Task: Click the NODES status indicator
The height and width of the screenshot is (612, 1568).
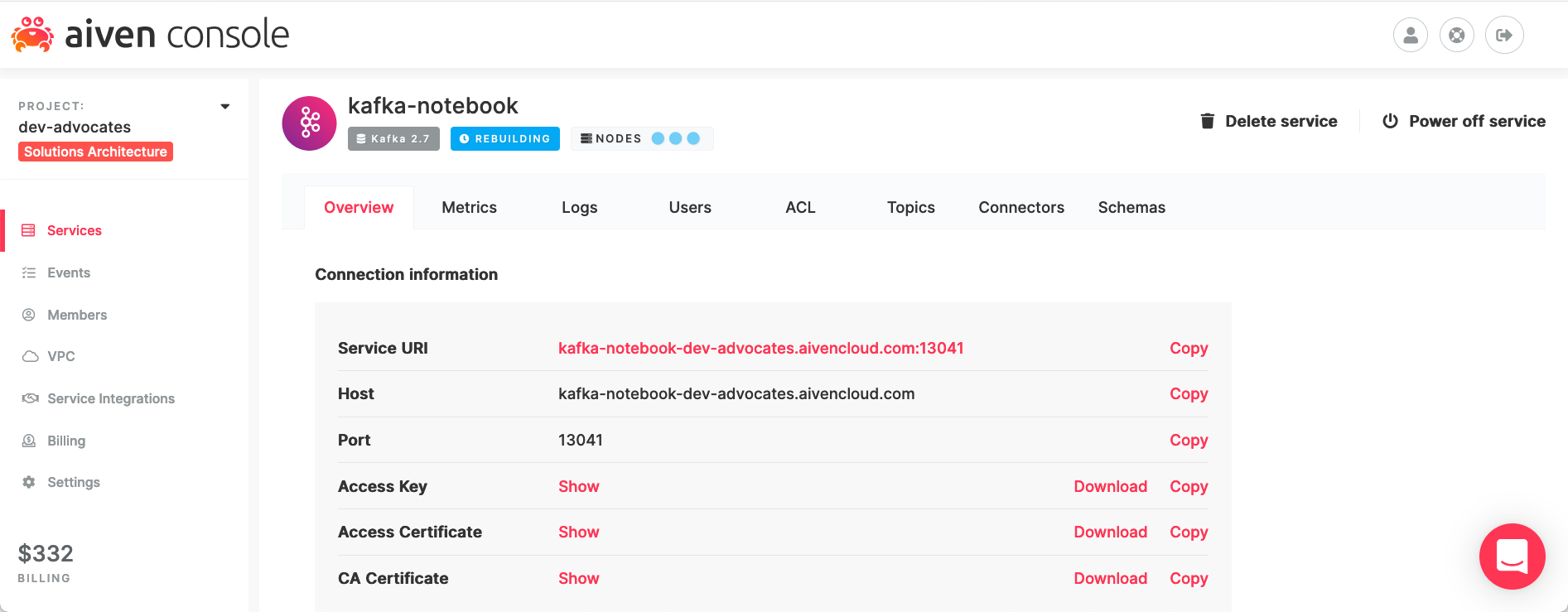Action: coord(642,138)
